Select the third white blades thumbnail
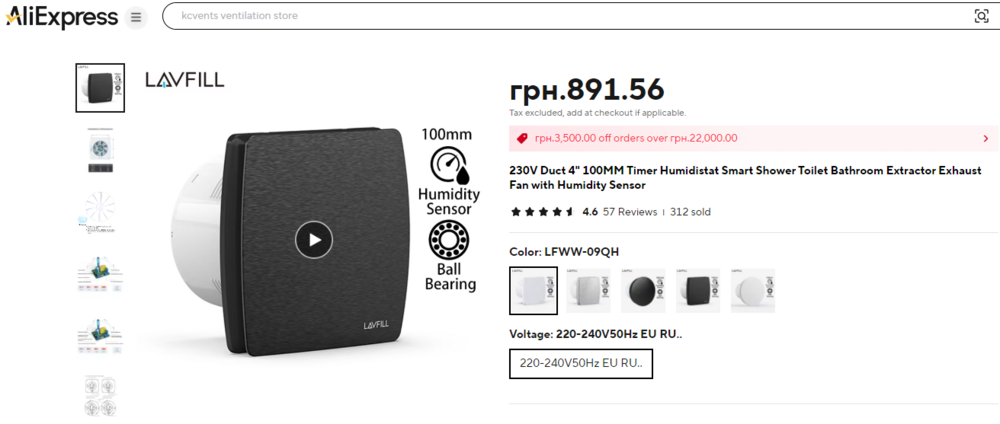Image resolution: width=1000 pixels, height=424 pixels. coord(100,212)
